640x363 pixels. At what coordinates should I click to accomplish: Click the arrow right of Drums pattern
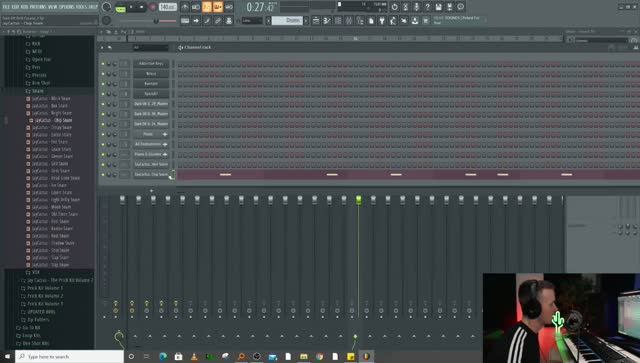coord(306,20)
